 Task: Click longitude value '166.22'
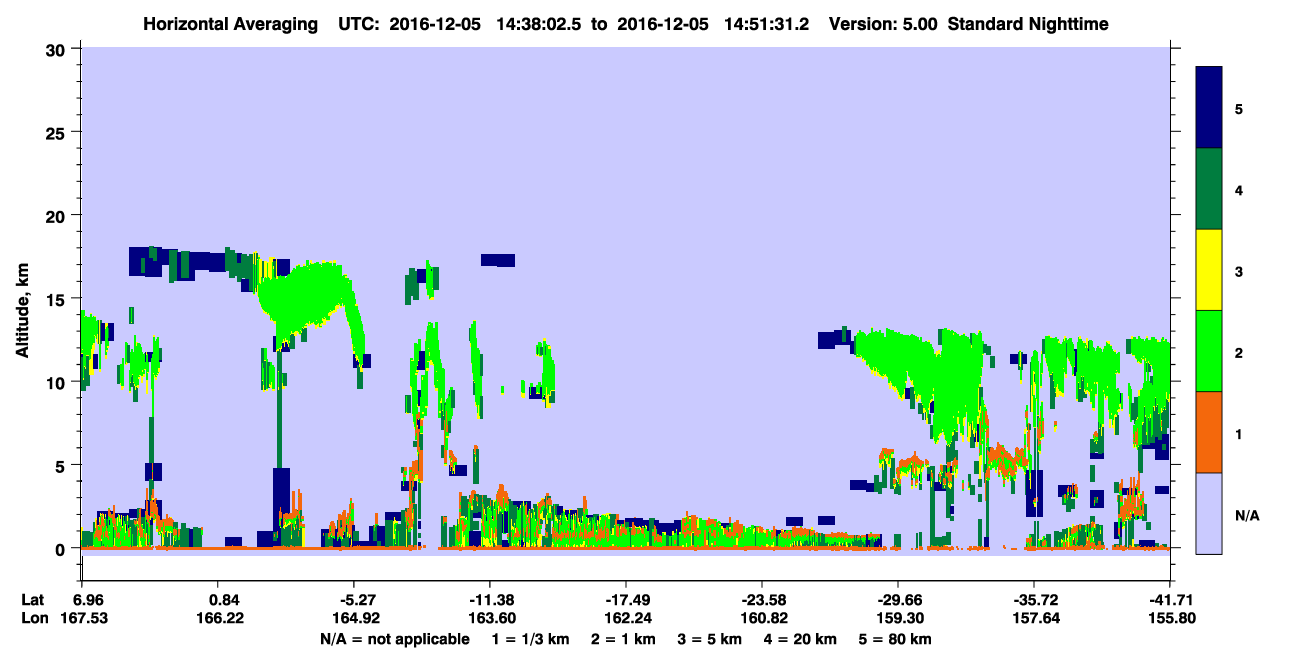[x=222, y=618]
